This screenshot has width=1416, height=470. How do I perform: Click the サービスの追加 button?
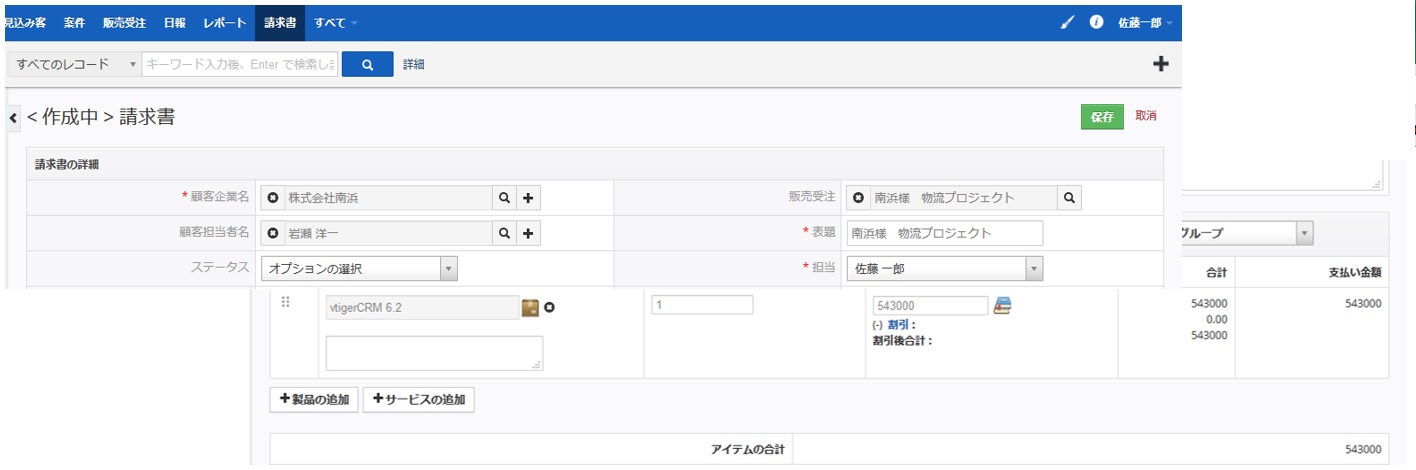coord(418,400)
